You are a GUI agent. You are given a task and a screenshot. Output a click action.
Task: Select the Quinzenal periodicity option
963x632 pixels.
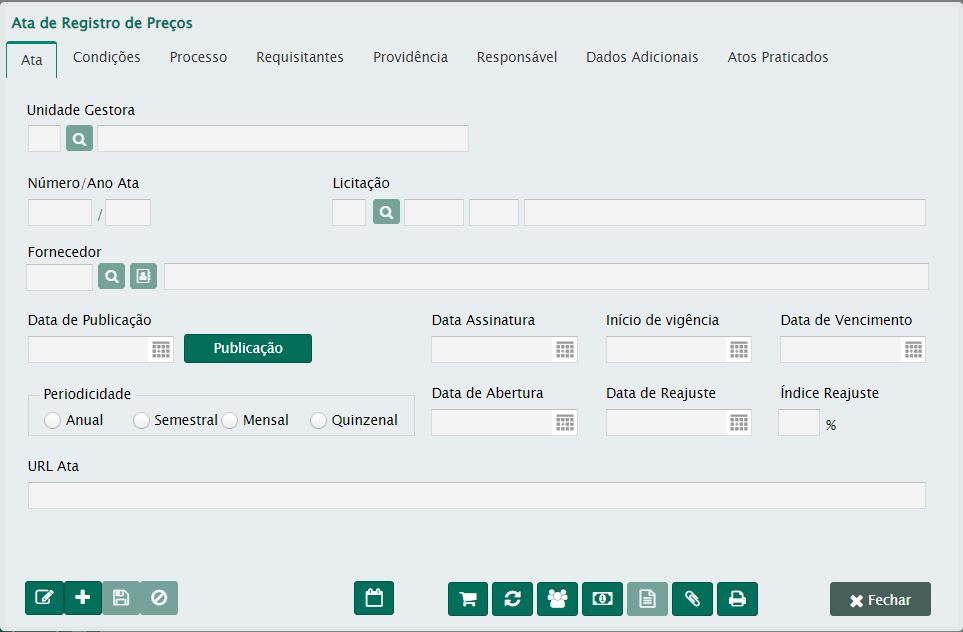pos(318,421)
